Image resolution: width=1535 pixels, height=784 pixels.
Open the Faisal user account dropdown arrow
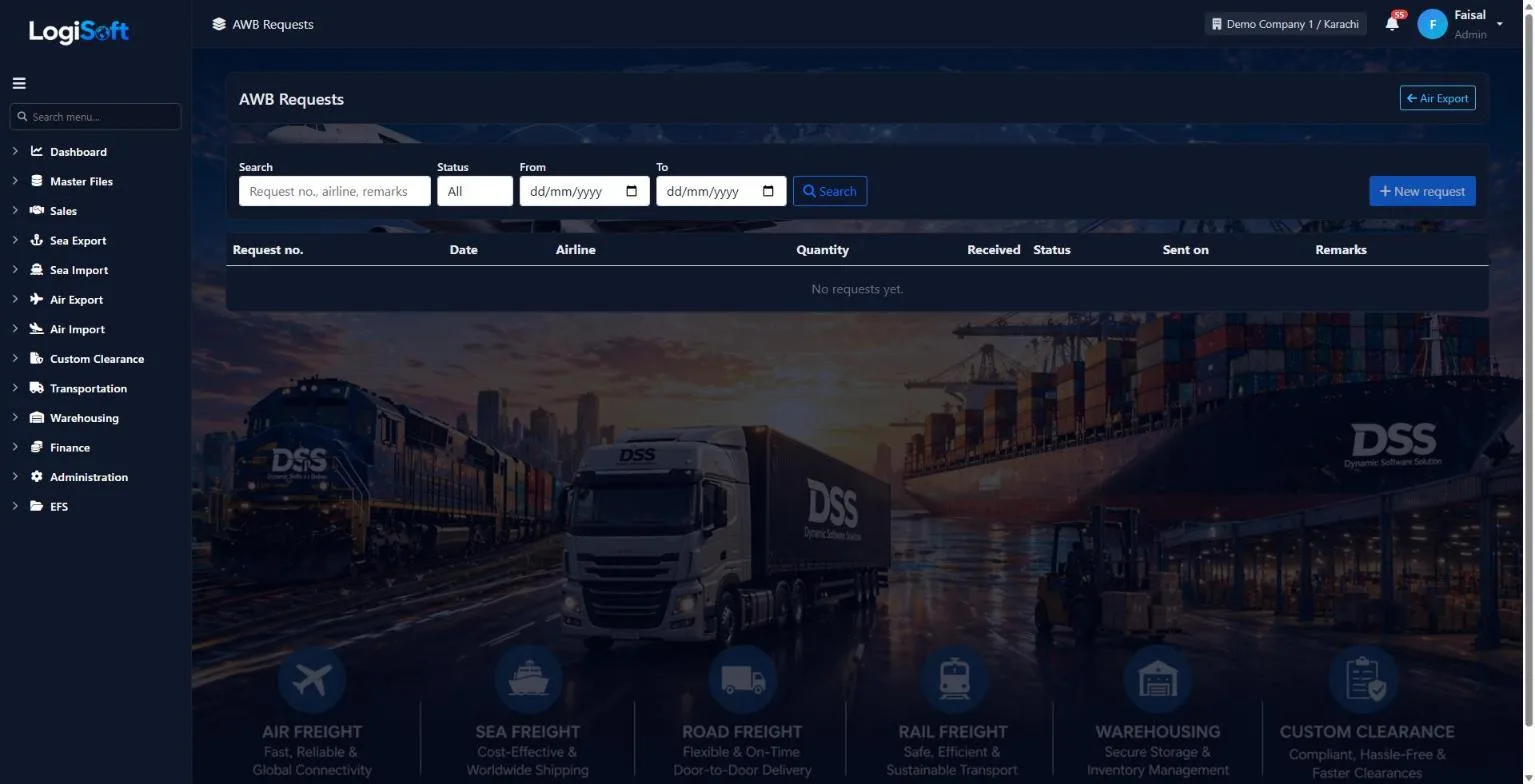(1499, 24)
